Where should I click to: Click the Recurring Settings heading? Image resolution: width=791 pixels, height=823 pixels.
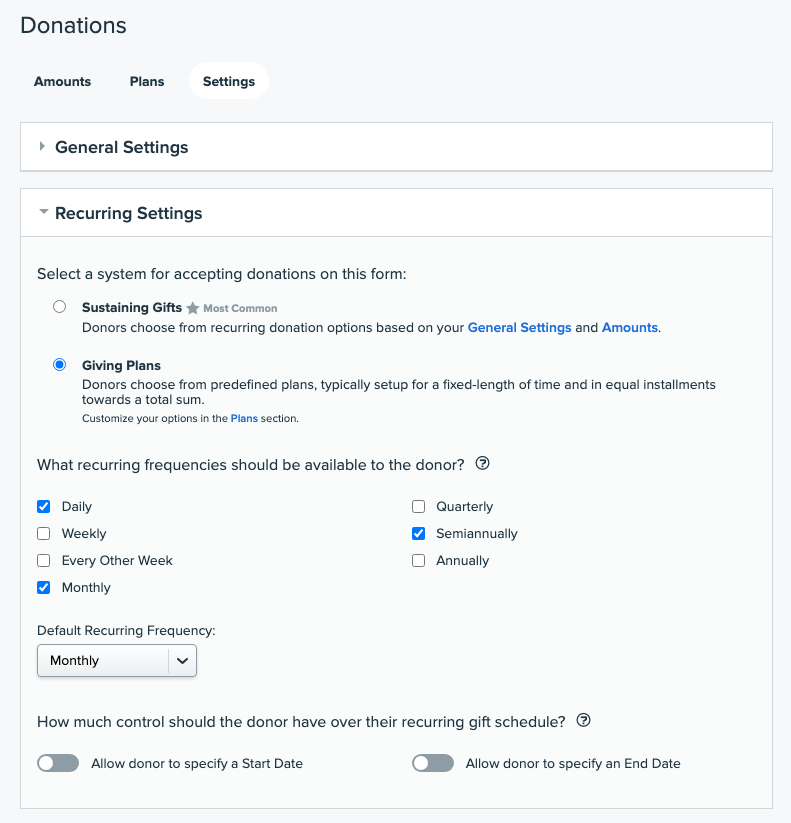click(129, 213)
